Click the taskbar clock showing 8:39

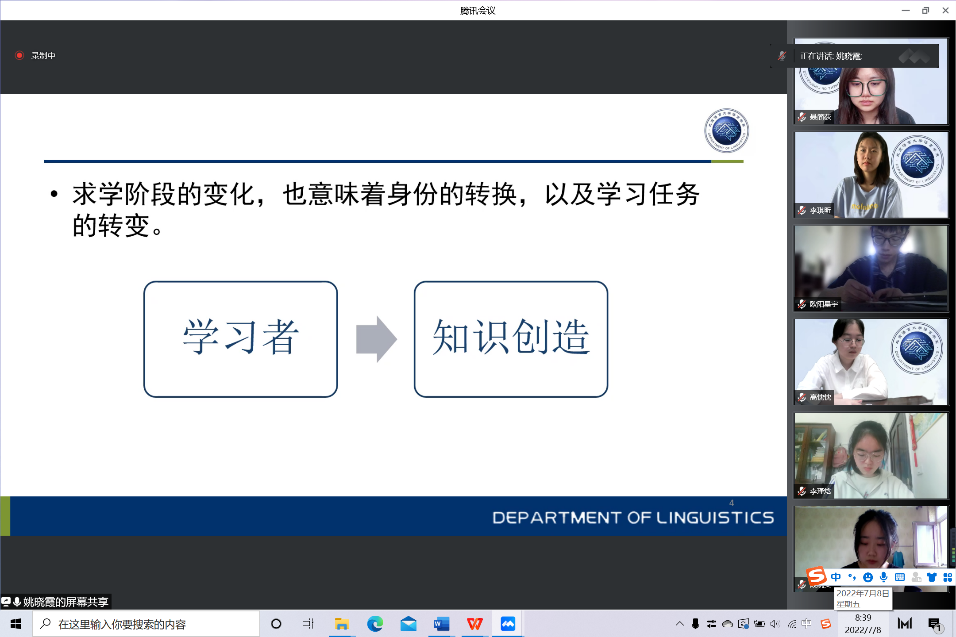coord(863,624)
